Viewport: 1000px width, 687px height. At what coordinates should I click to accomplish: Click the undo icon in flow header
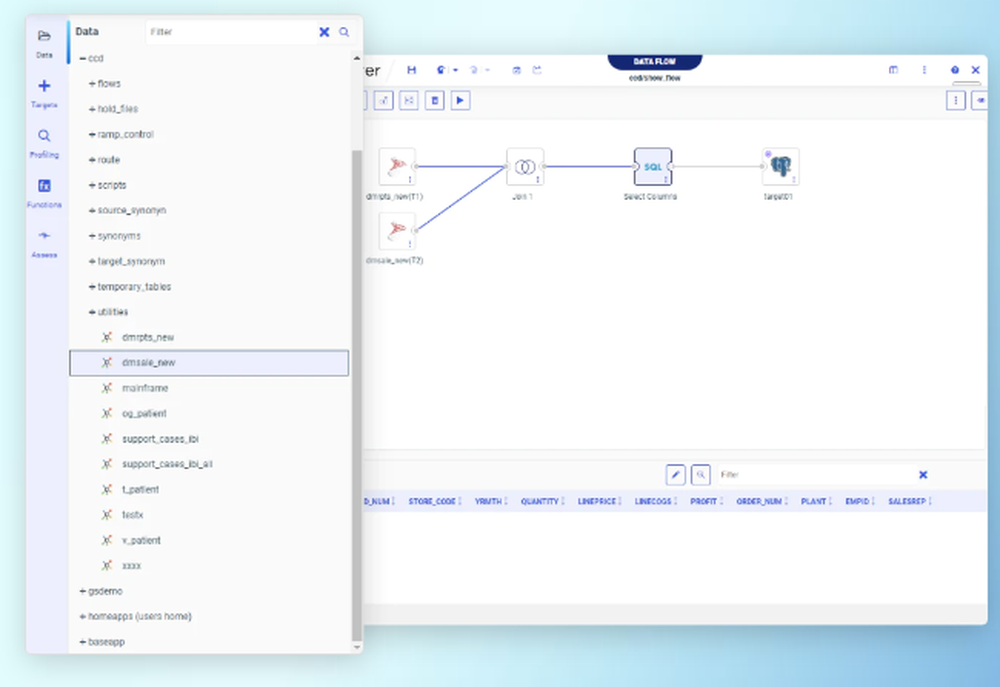tap(441, 70)
